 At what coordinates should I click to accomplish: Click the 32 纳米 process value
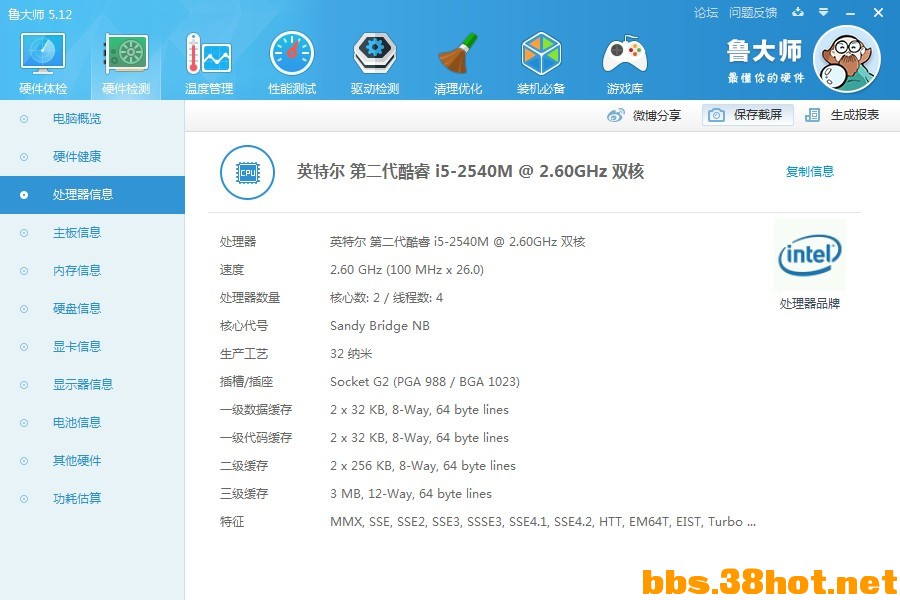coord(351,354)
